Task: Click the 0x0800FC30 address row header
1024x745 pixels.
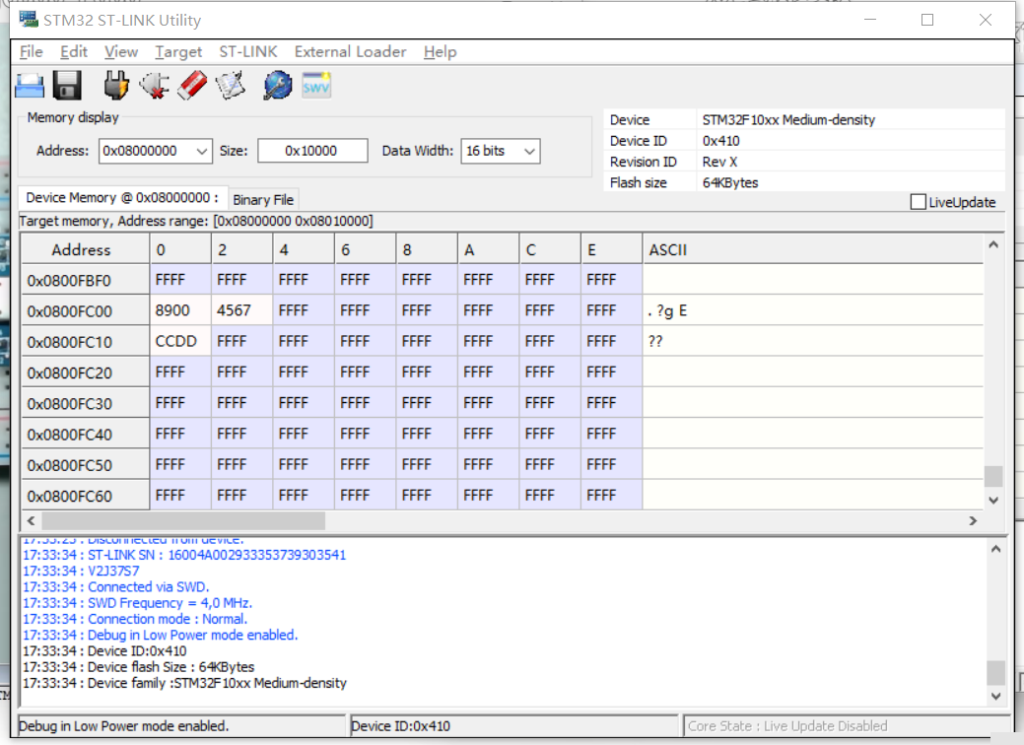Action: 86,404
